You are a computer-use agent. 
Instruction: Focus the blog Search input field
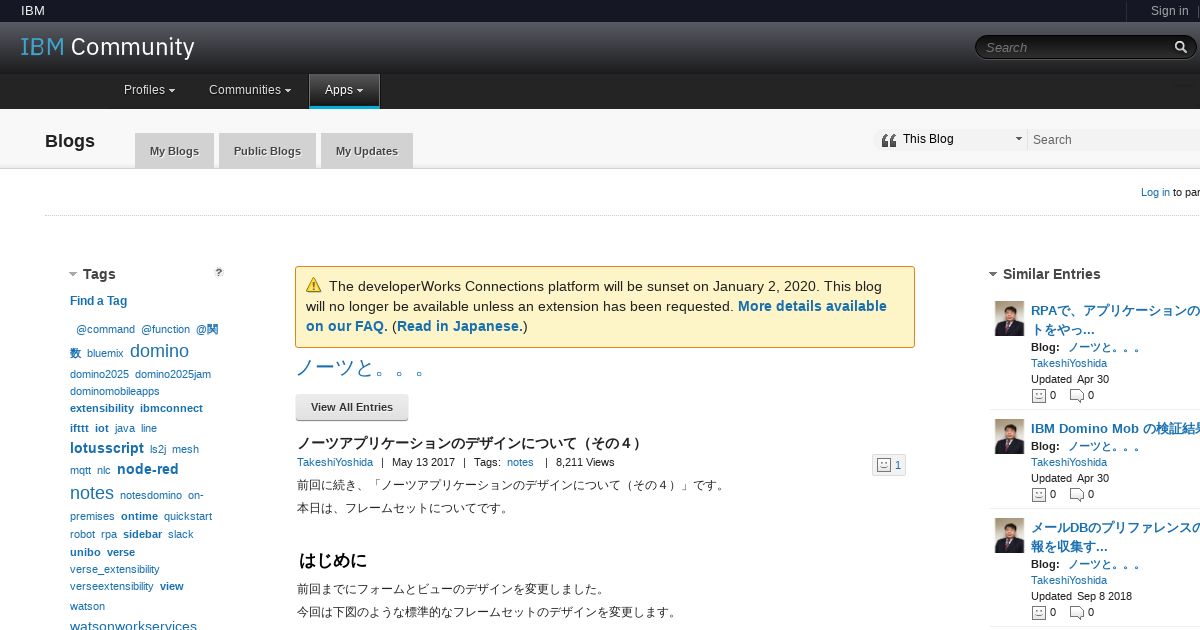pos(1115,140)
